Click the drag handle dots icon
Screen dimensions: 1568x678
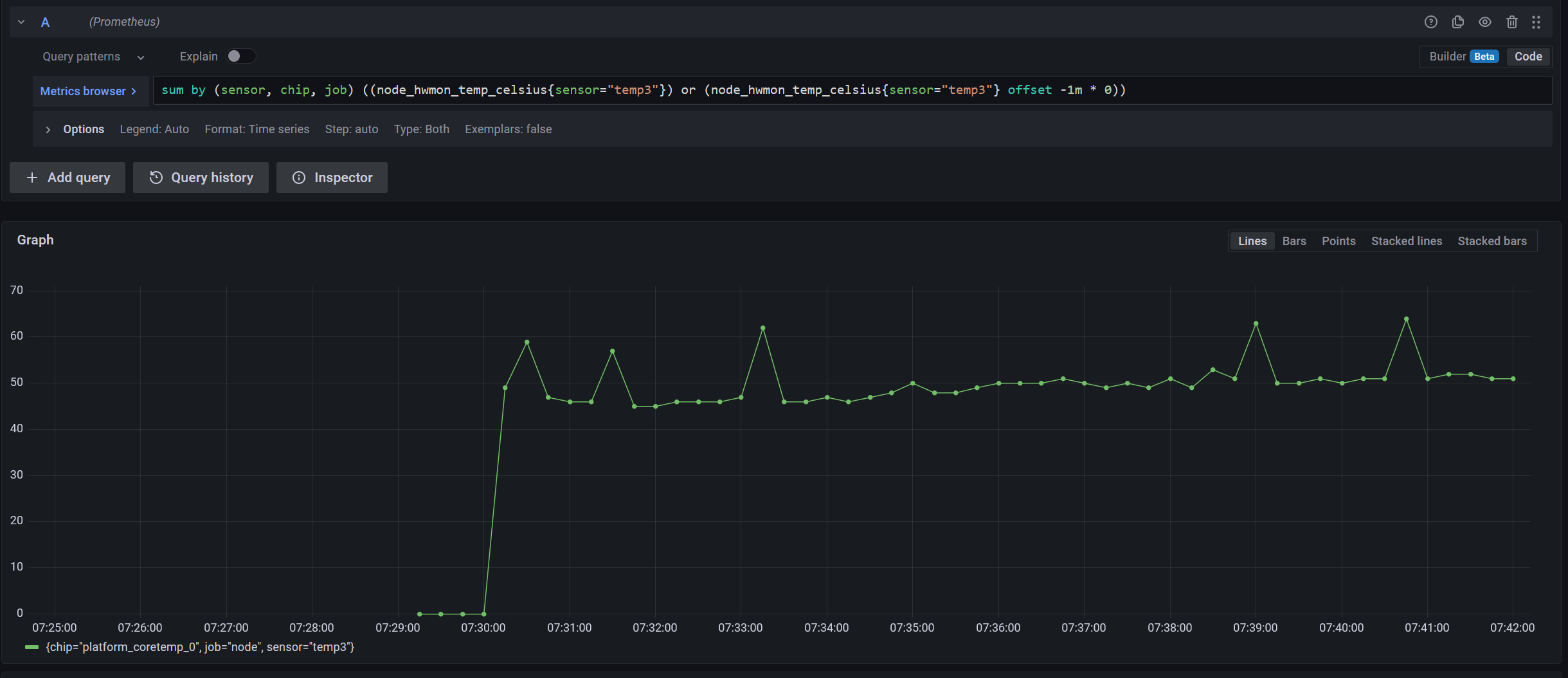click(x=1536, y=22)
